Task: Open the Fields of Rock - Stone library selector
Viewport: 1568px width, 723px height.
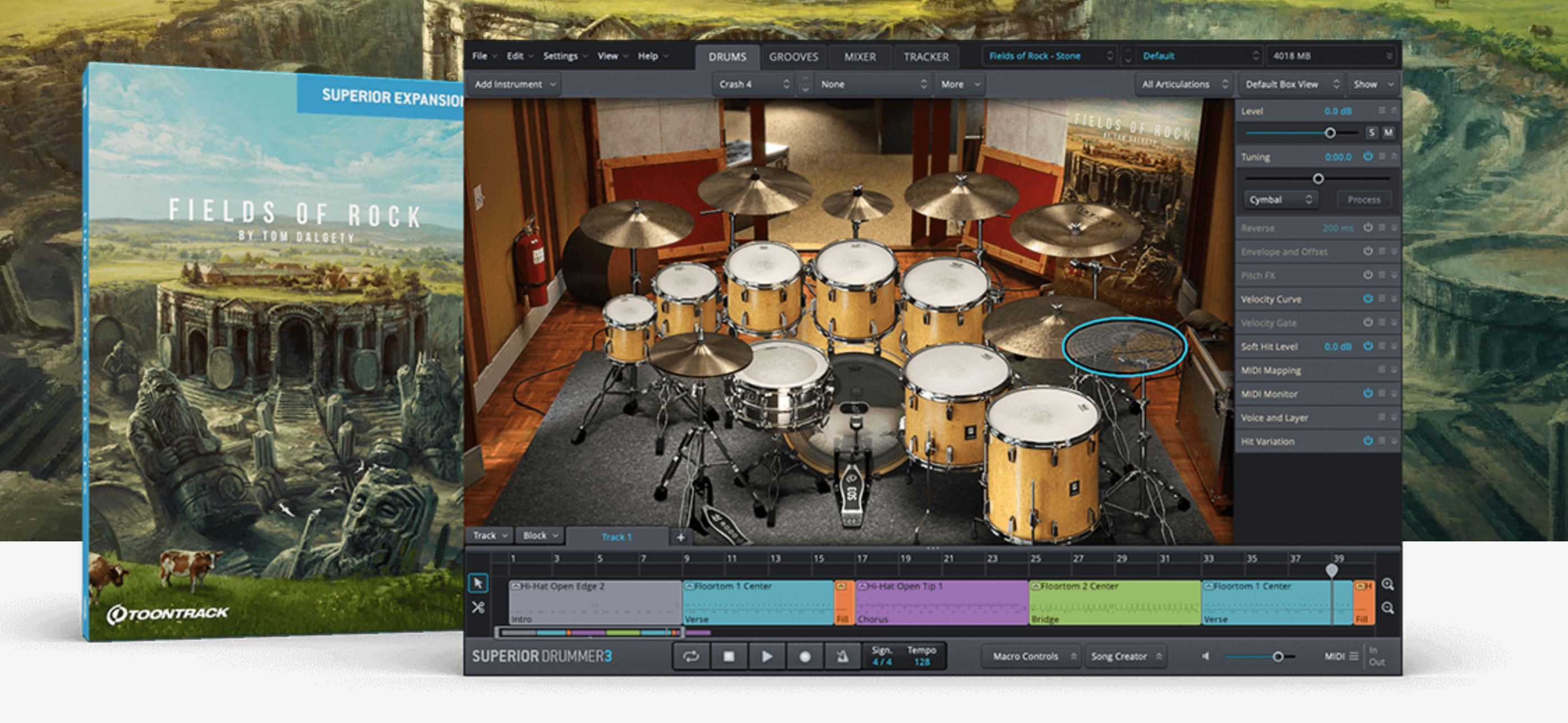Action: click(1049, 56)
